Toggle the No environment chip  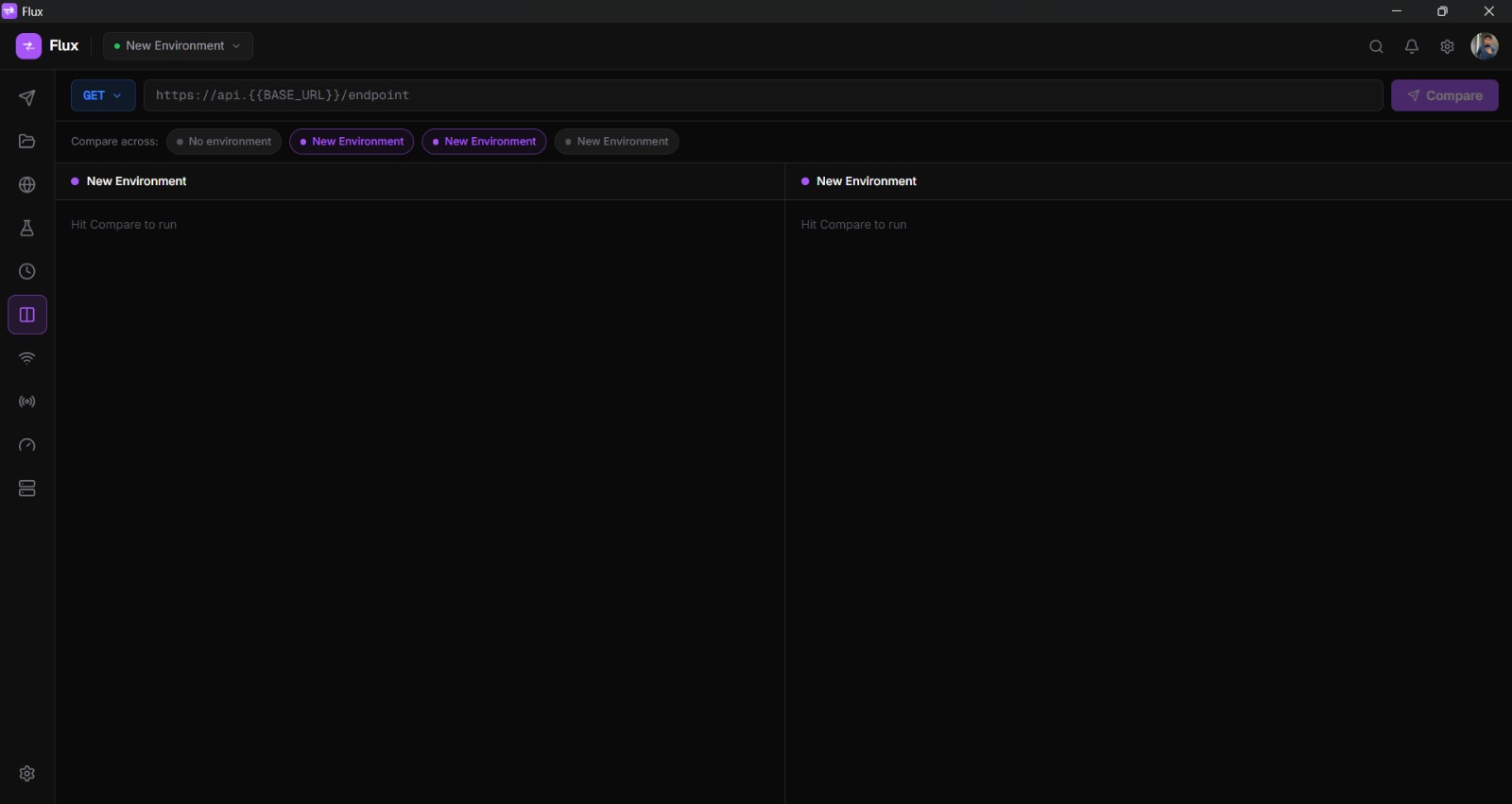(x=224, y=142)
